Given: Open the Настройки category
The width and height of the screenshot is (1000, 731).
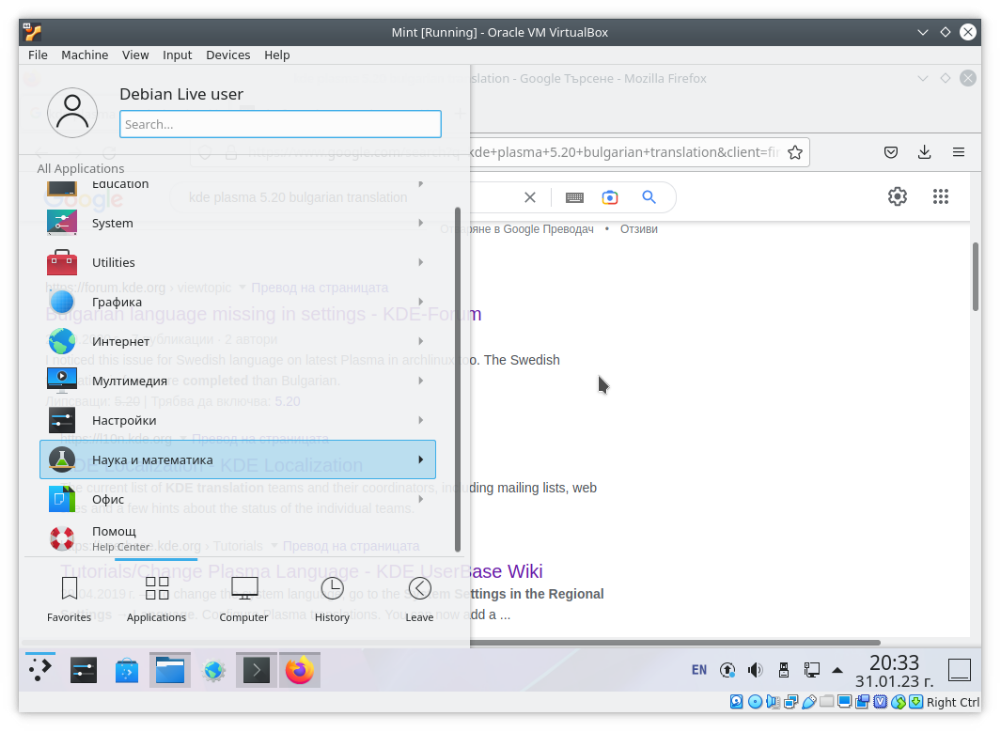Looking at the screenshot, I should 237,420.
